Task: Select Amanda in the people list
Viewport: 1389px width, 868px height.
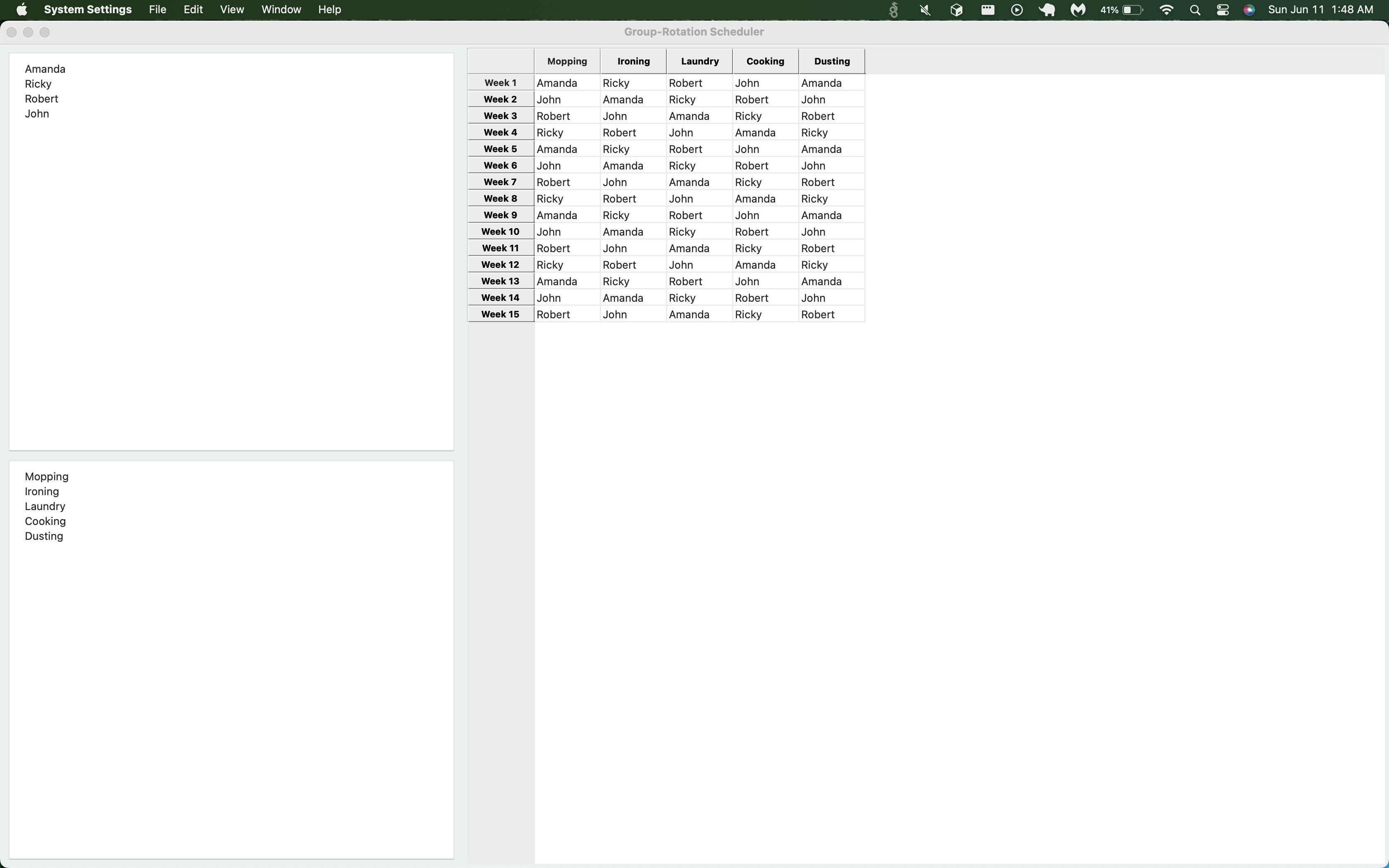Action: [x=45, y=69]
